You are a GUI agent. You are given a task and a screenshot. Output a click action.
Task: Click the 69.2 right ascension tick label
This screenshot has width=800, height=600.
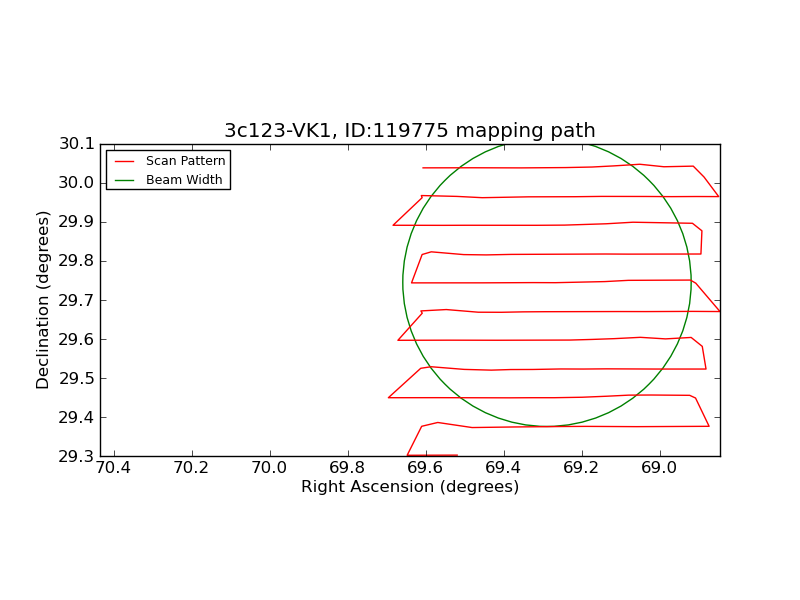click(582, 468)
